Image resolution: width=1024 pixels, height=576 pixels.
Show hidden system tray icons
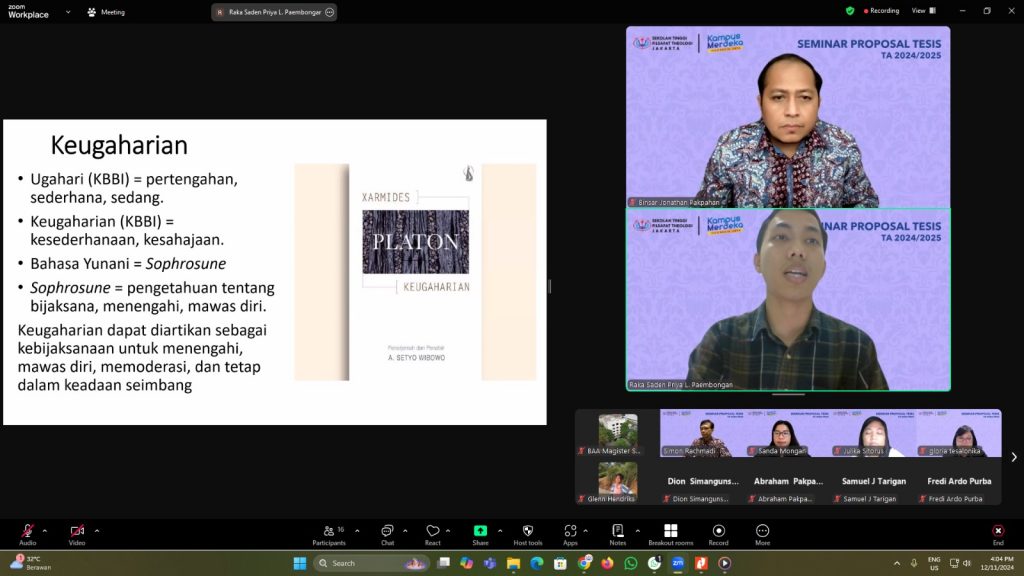tap(897, 563)
